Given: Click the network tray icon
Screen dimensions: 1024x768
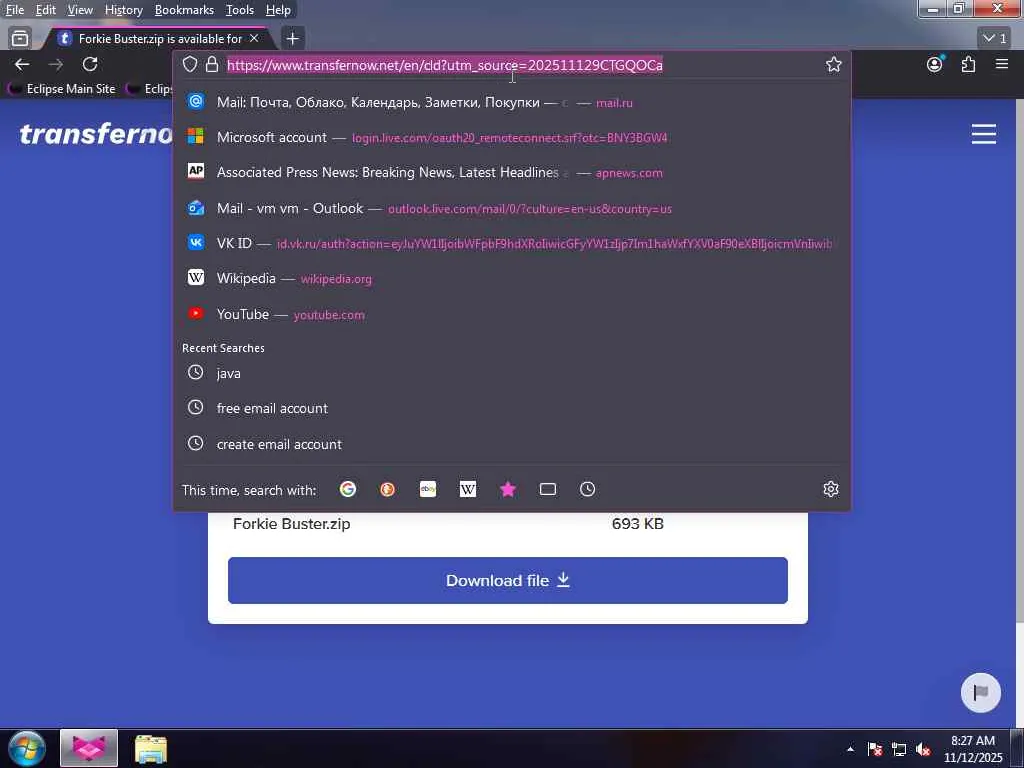Looking at the screenshot, I should (899, 749).
